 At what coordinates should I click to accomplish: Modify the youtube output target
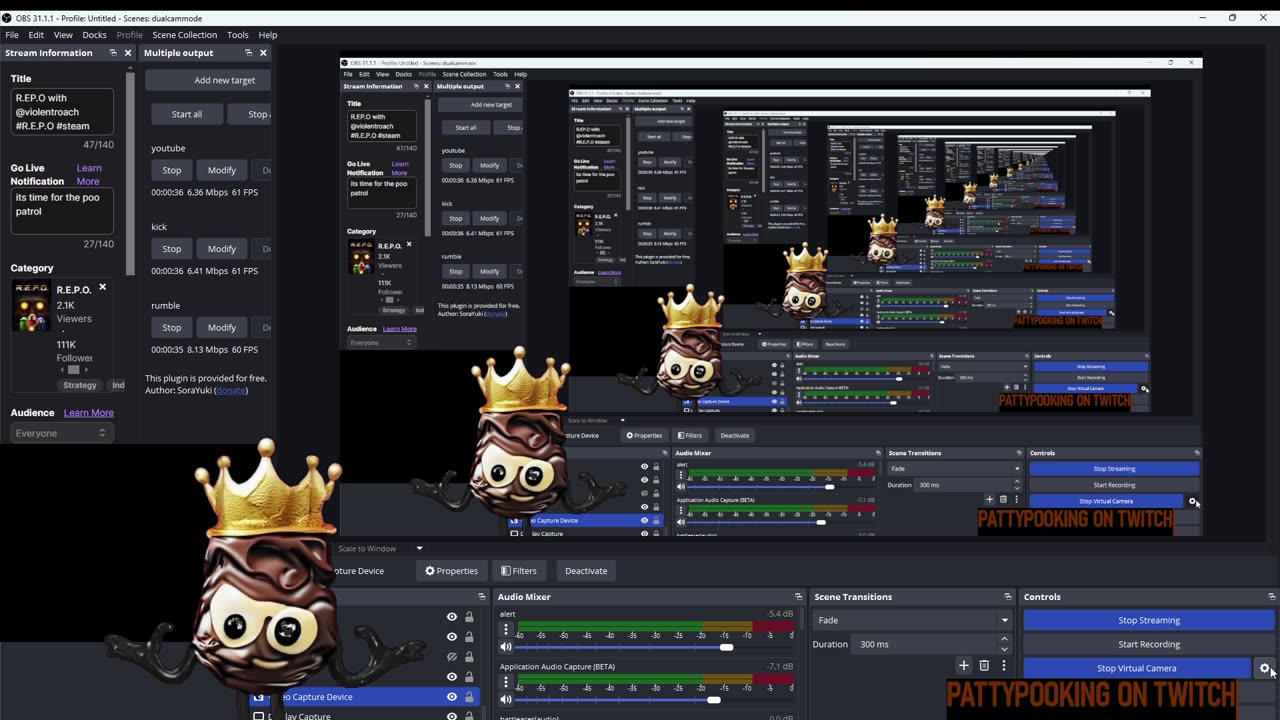pos(222,170)
